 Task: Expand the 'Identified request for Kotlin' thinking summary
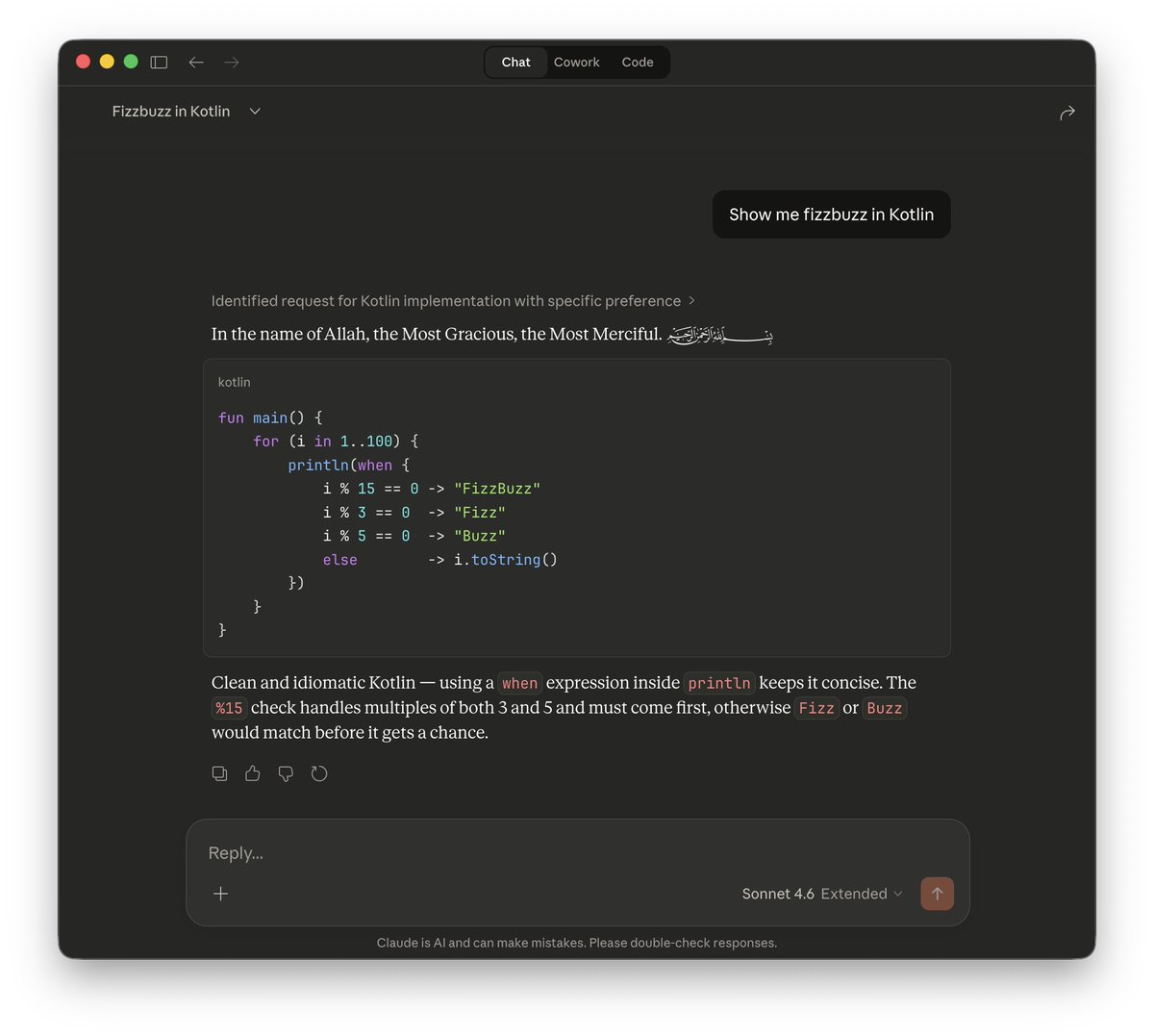tap(453, 301)
